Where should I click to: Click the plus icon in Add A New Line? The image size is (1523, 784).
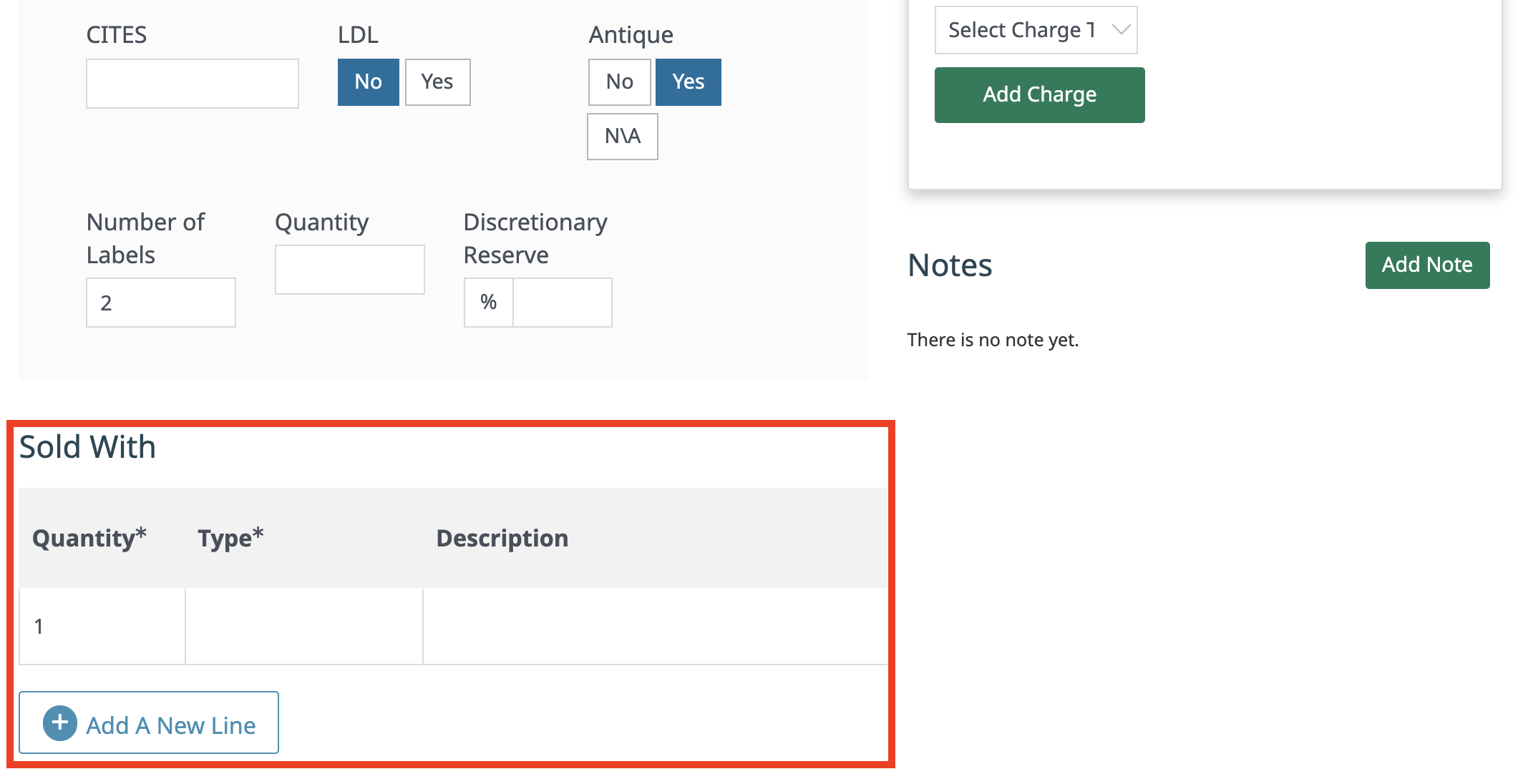pyautogui.click(x=60, y=723)
